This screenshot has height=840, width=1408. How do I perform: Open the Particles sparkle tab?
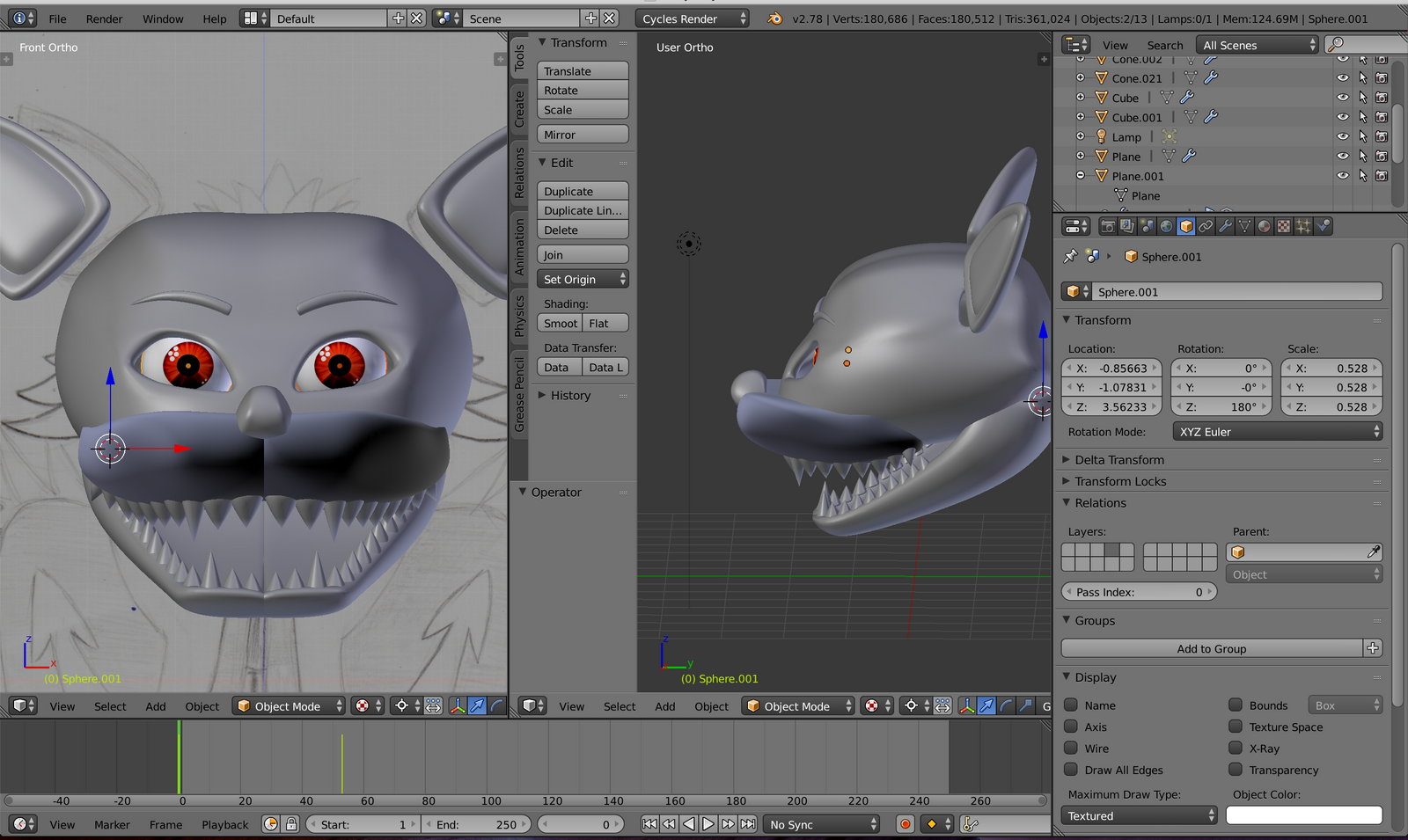click(1303, 226)
